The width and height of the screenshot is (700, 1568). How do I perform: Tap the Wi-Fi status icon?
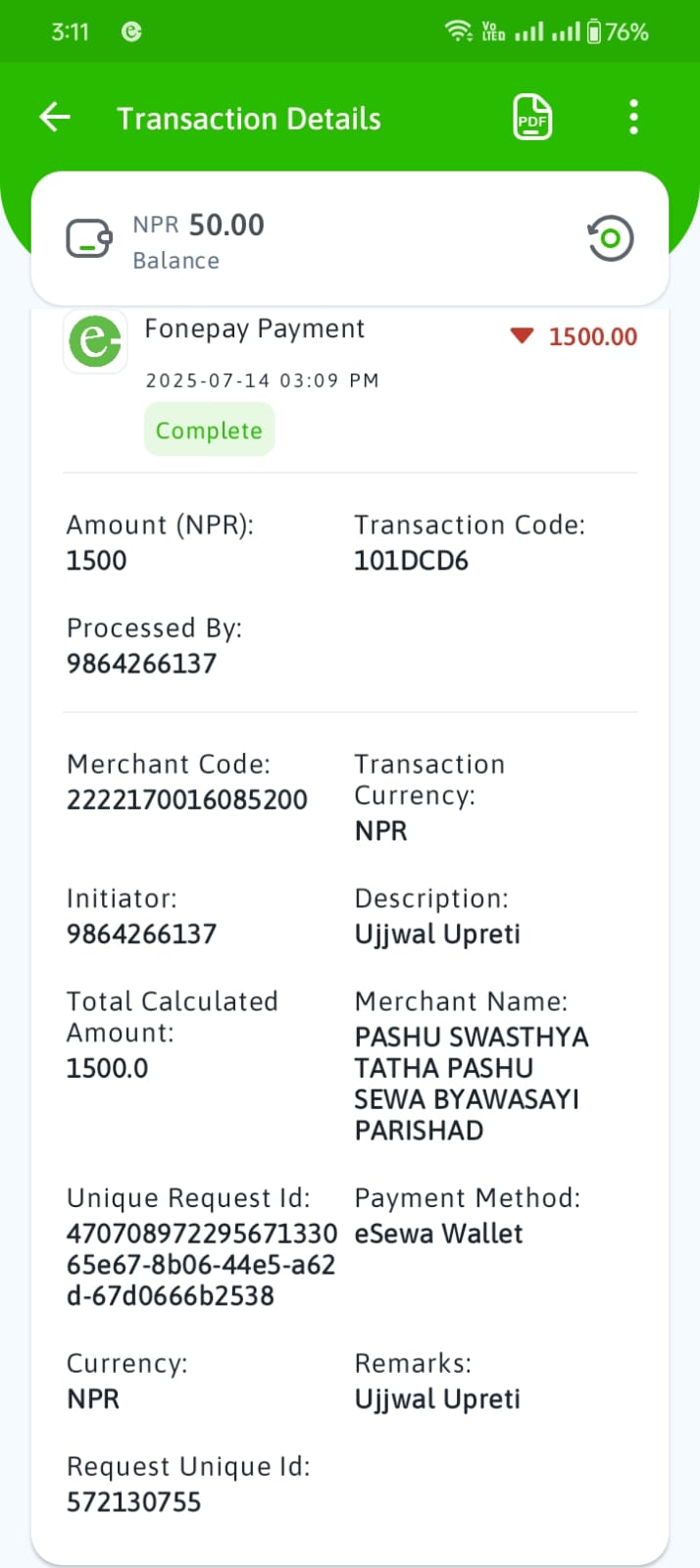pos(458,31)
